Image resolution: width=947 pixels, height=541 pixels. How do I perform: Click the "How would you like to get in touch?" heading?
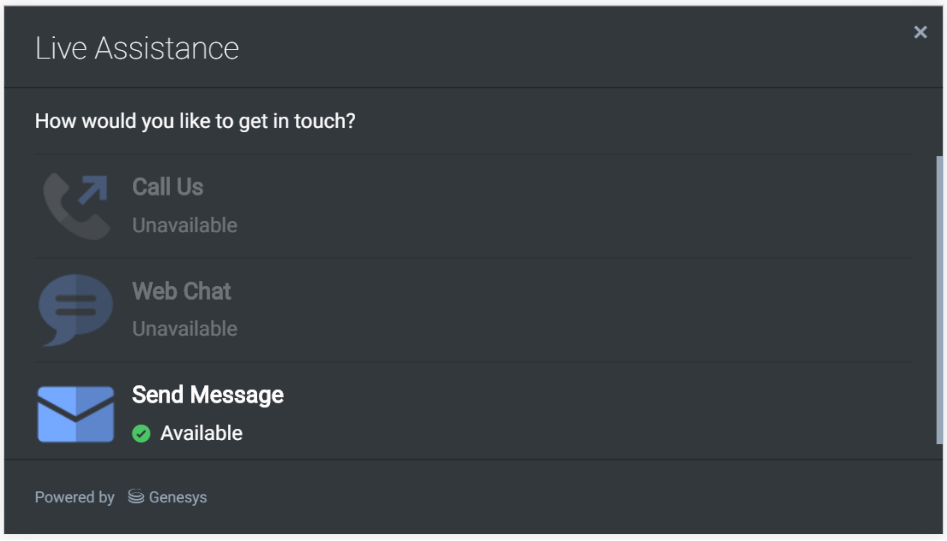coord(195,121)
